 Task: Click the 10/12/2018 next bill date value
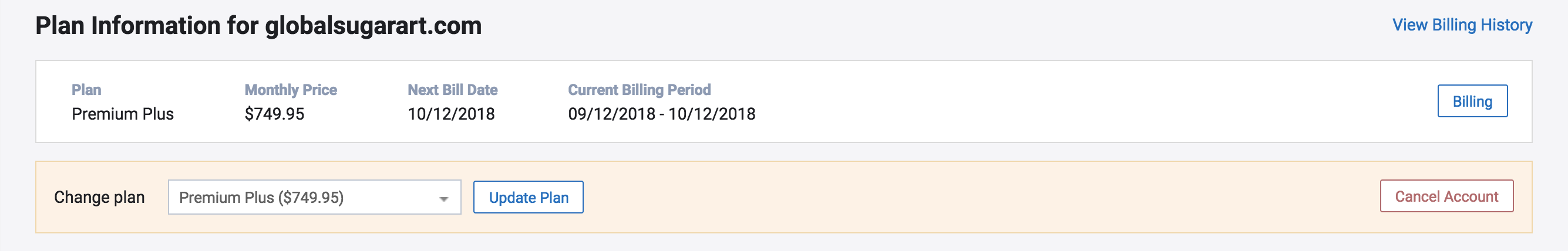[x=451, y=114]
